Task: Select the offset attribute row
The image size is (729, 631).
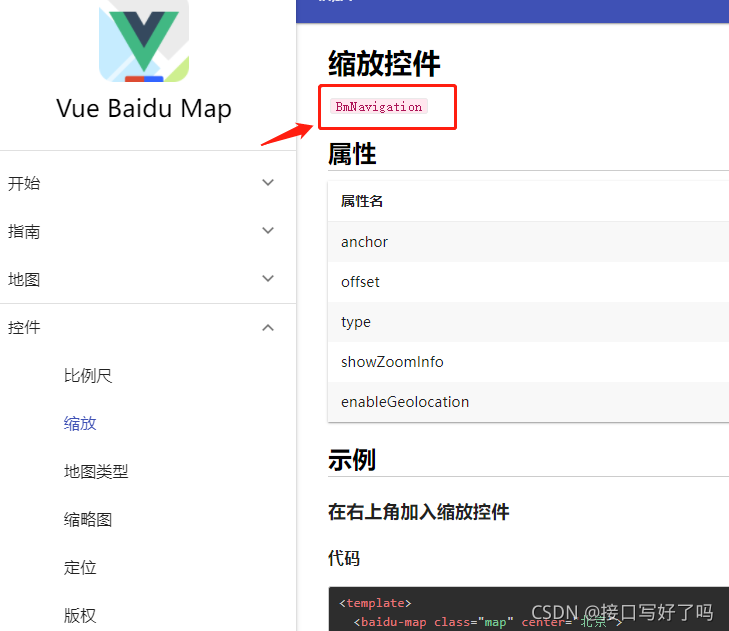Action: 528,282
